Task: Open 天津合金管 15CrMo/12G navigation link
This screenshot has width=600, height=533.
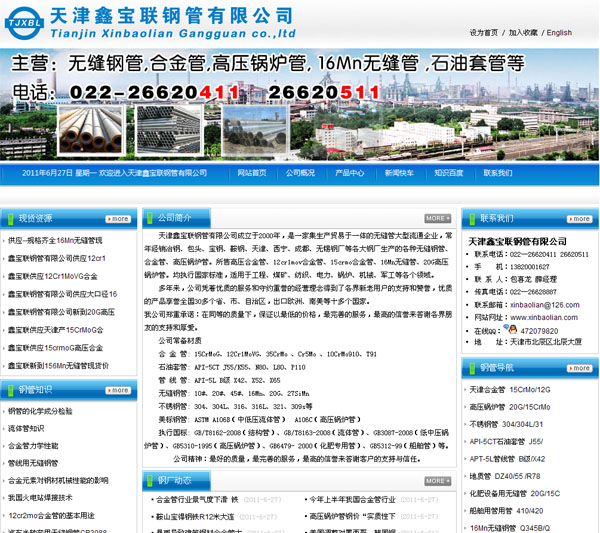Action: click(510, 390)
